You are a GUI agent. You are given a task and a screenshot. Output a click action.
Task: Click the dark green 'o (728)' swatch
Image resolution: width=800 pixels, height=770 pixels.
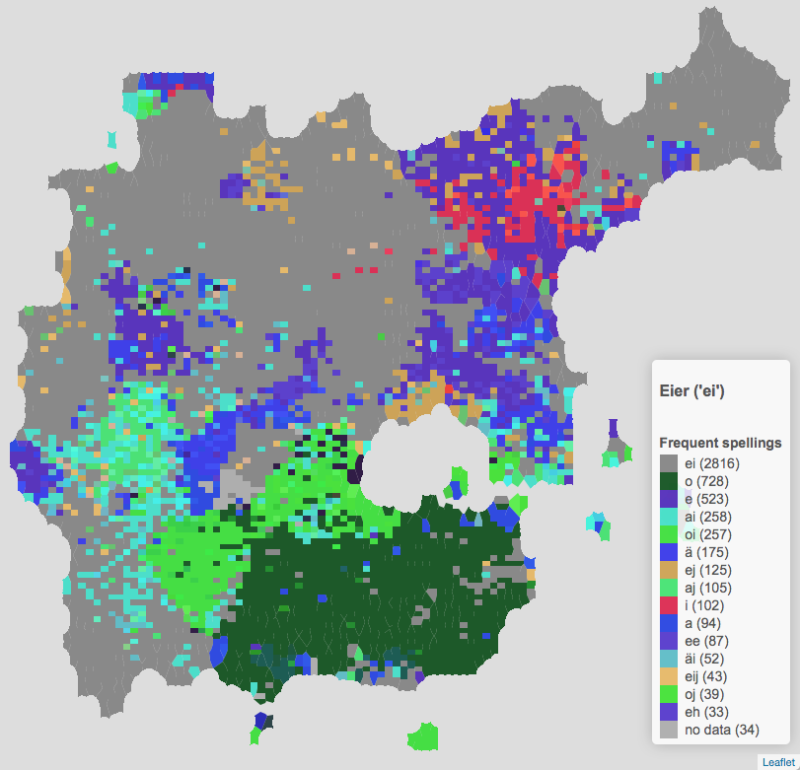tap(668, 481)
